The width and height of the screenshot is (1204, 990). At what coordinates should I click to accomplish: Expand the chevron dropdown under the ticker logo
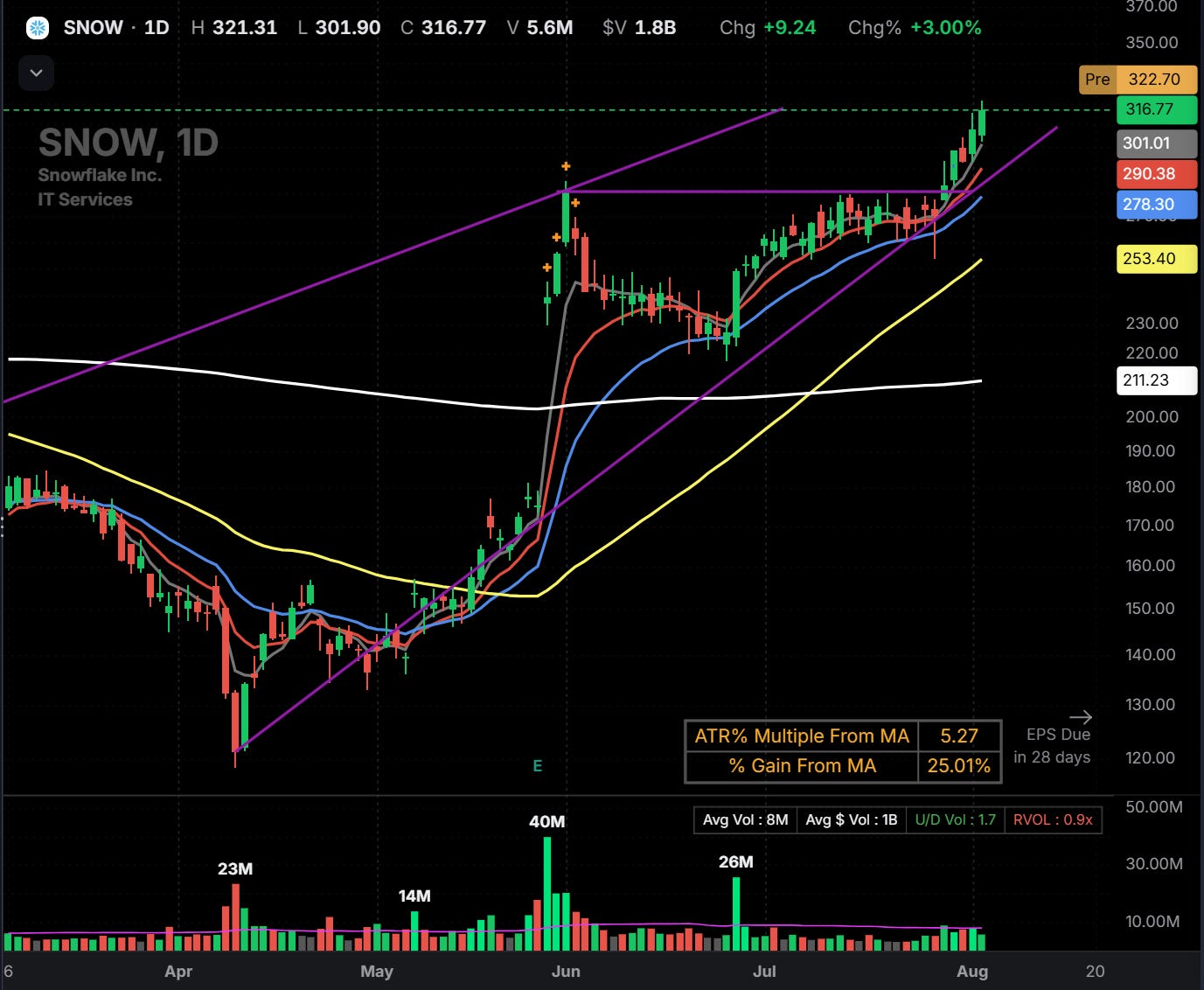click(36, 73)
